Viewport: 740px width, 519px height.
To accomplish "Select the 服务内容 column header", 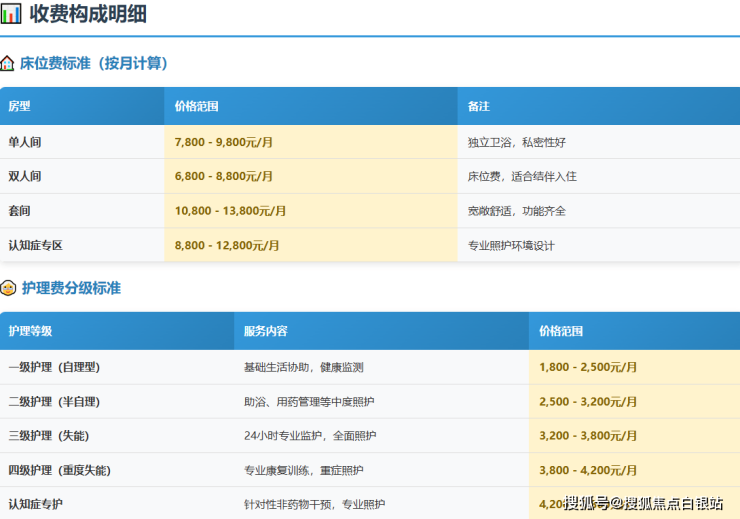I will click(266, 331).
